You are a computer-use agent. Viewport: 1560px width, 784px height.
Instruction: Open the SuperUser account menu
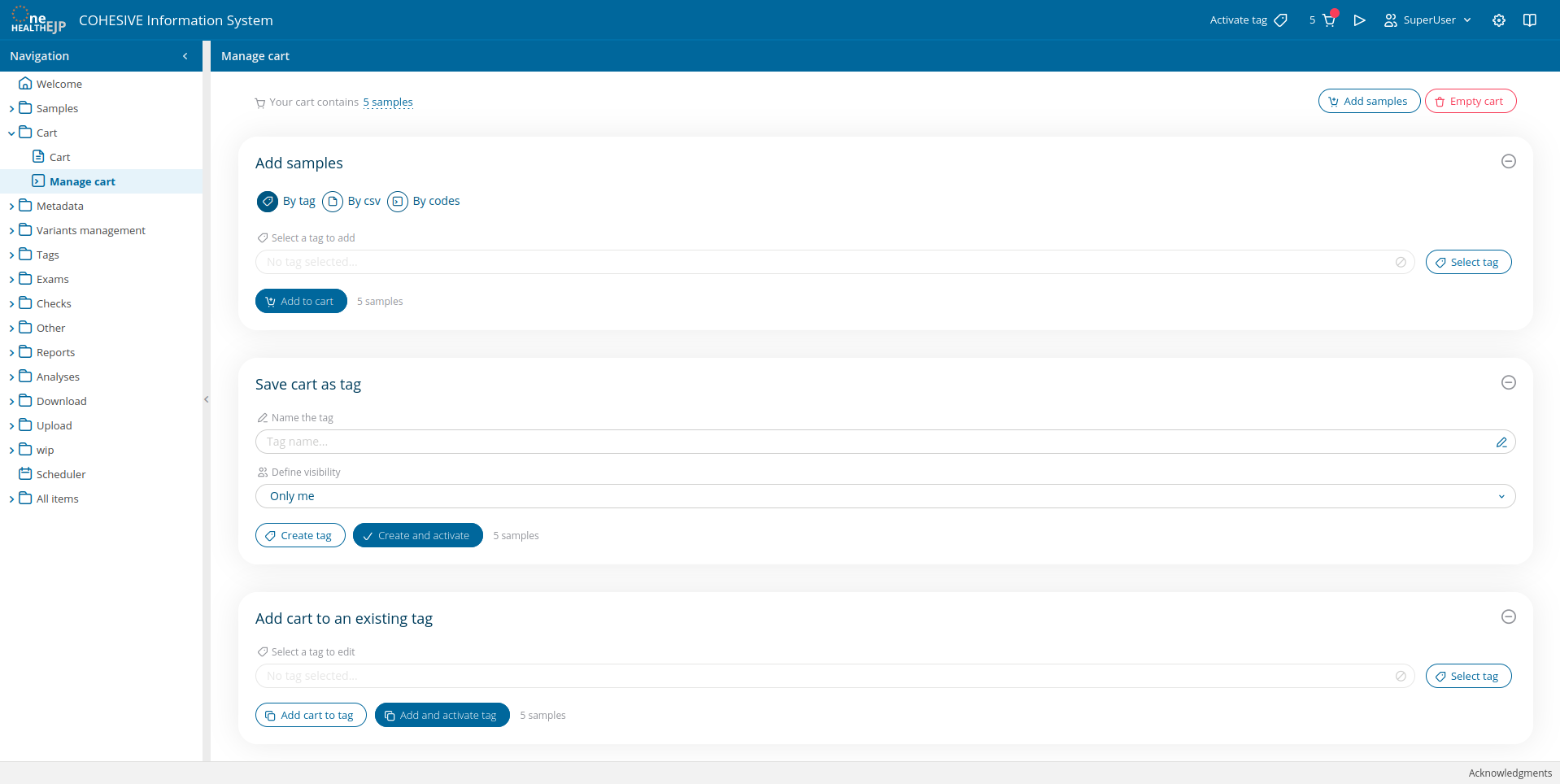point(1427,20)
